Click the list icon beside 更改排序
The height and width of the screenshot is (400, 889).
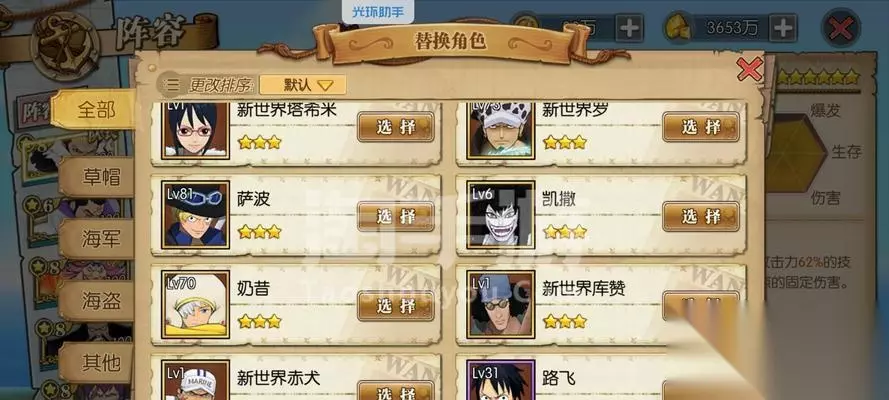171,86
